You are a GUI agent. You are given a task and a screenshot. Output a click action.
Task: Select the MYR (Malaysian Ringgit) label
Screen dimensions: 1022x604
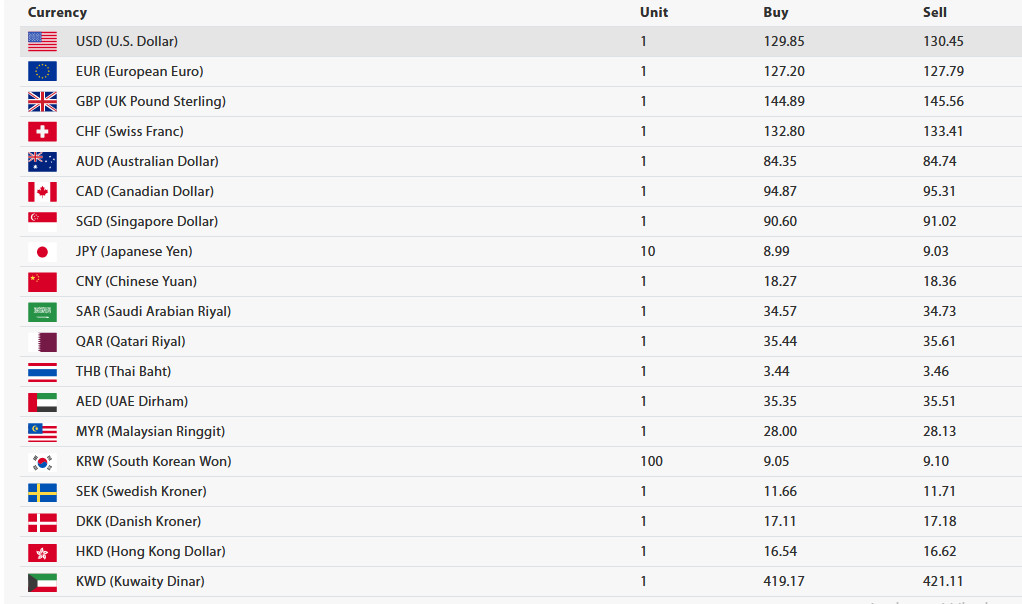click(x=150, y=431)
